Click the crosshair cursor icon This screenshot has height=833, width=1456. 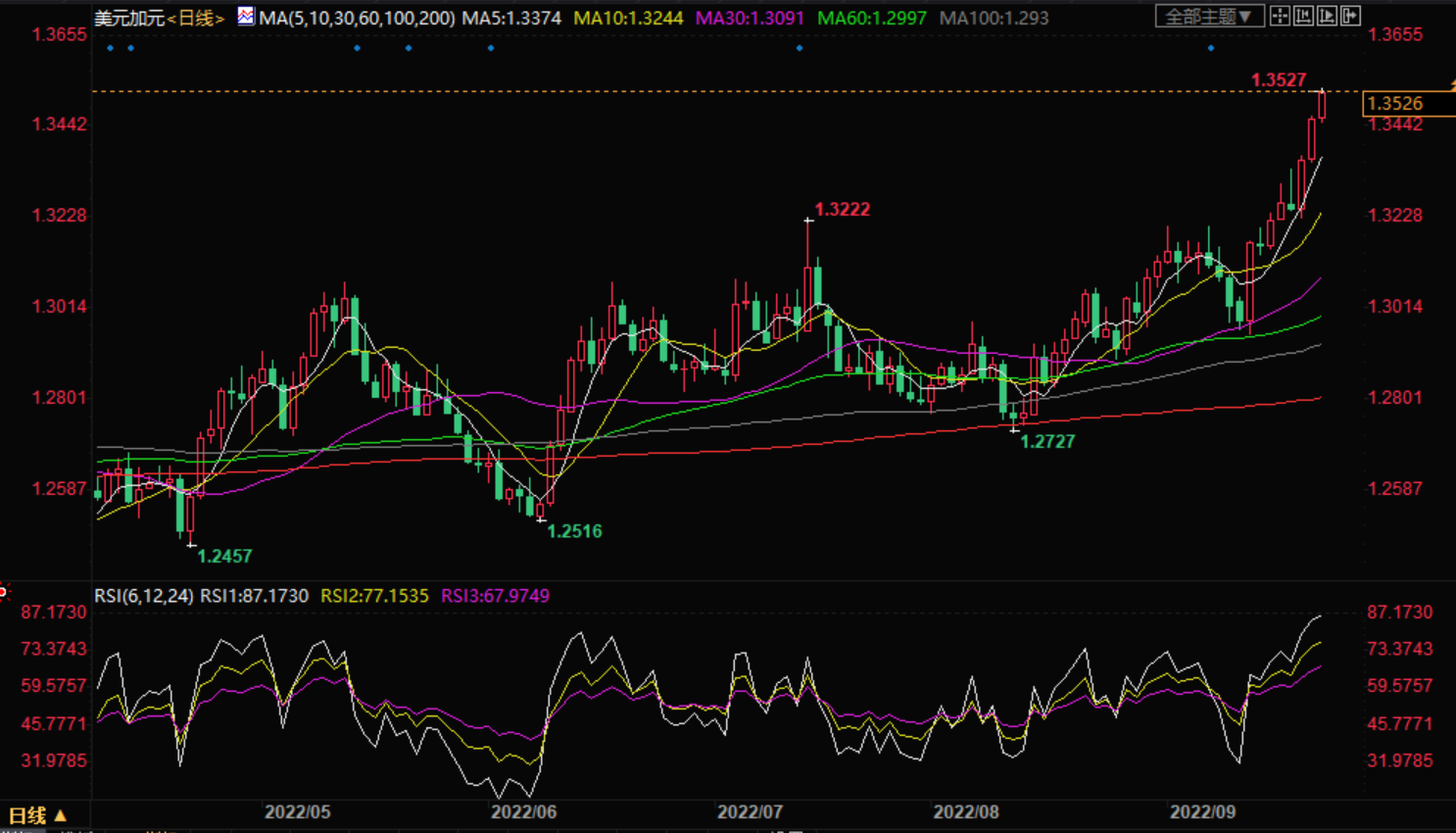point(1280,17)
